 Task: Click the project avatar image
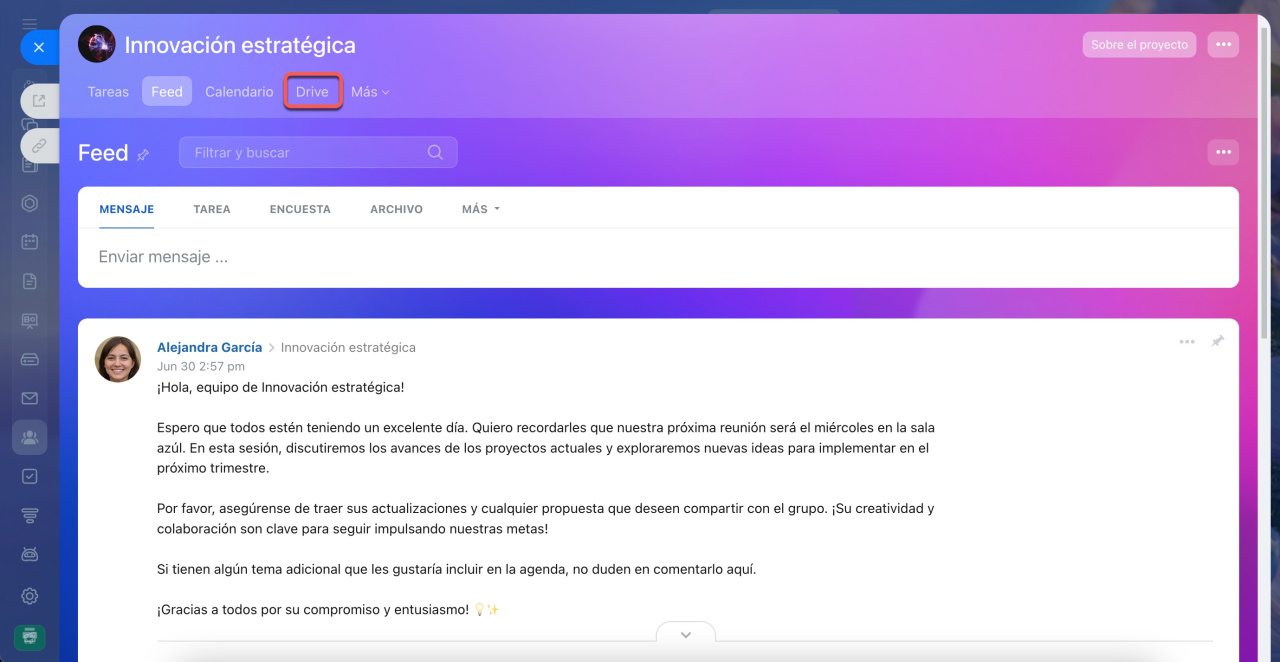97,45
